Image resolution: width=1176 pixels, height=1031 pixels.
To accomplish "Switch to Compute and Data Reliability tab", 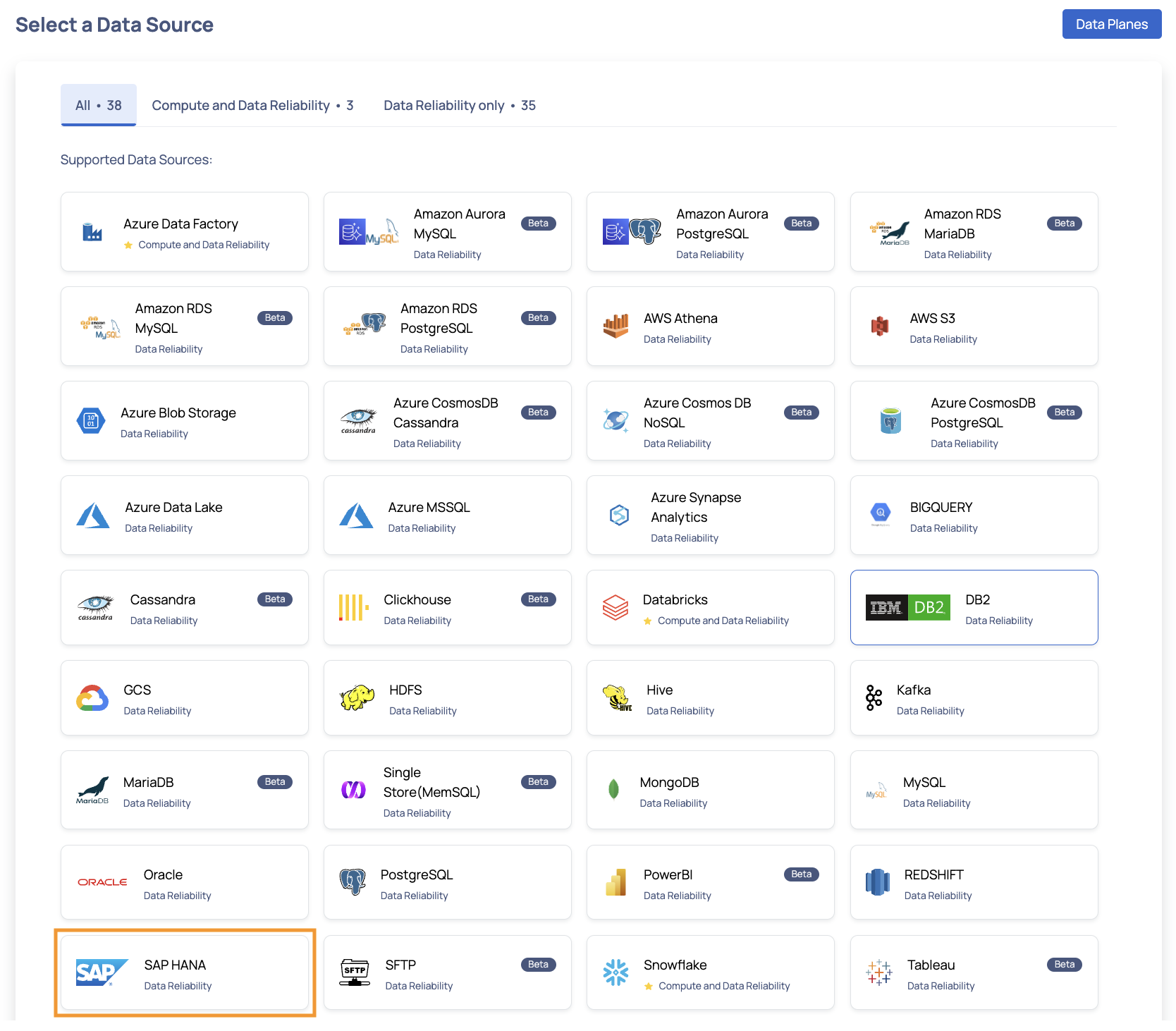I will 252,105.
